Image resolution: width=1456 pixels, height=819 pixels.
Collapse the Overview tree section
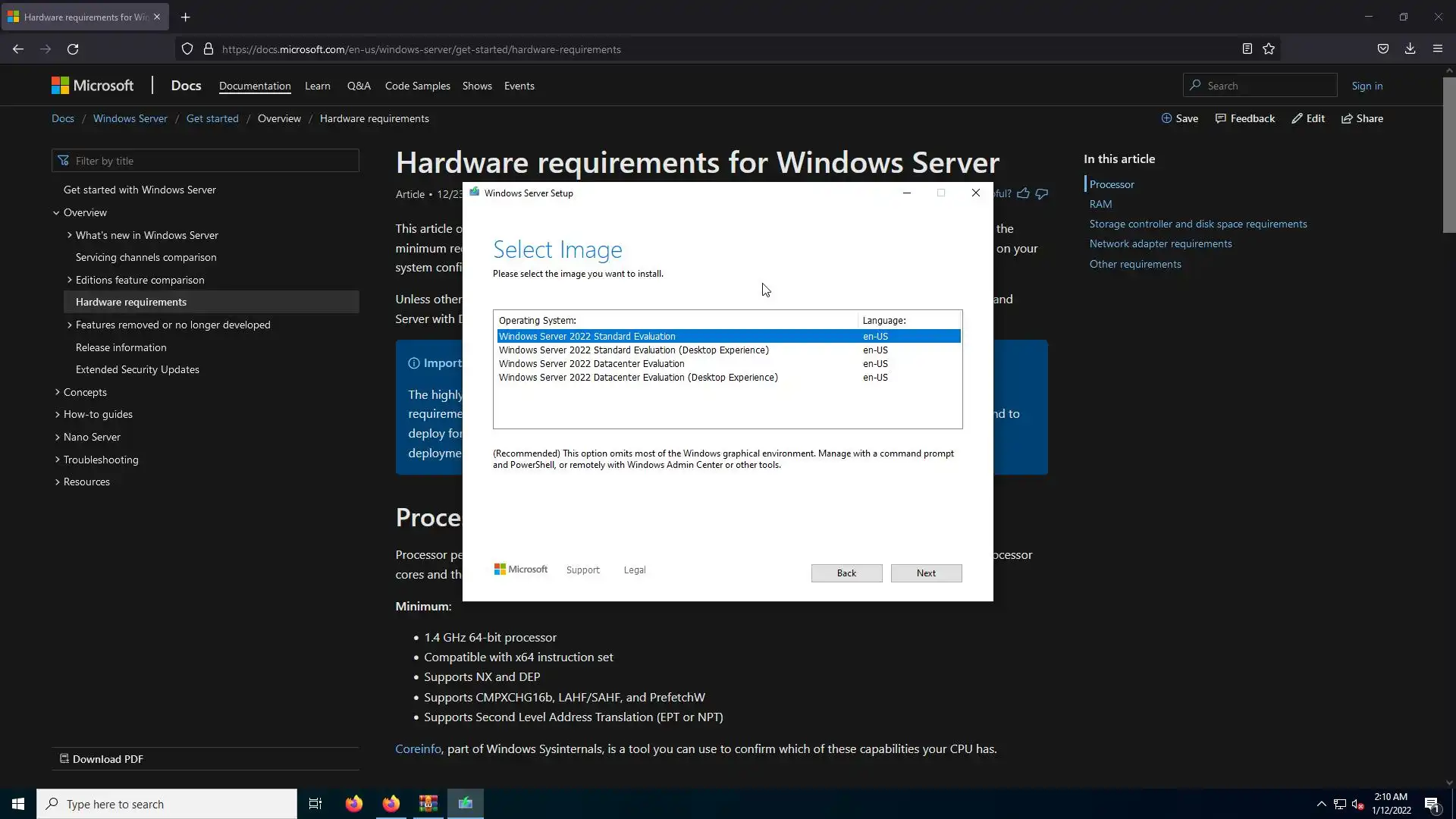[x=56, y=213]
